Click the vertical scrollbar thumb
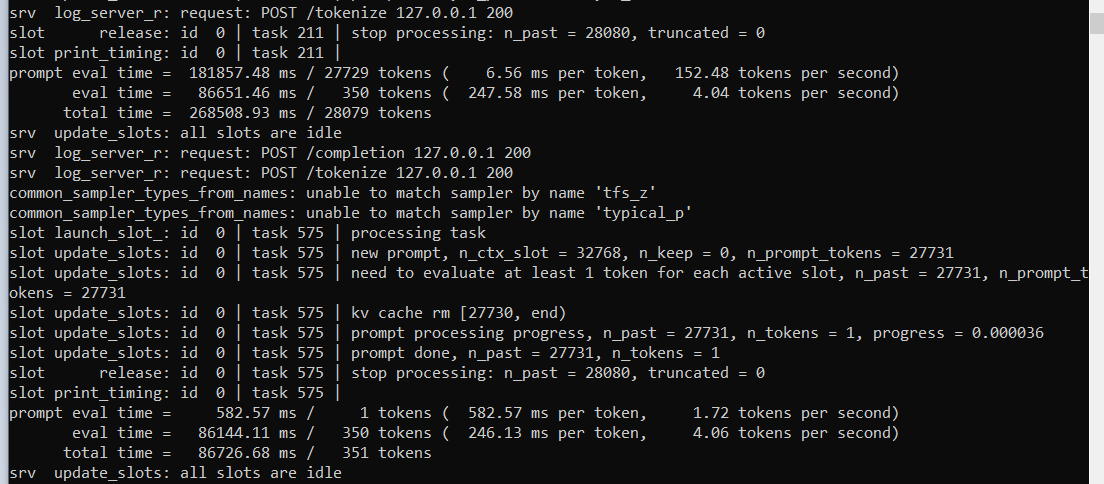Image resolution: width=1104 pixels, height=484 pixels. point(1096,20)
